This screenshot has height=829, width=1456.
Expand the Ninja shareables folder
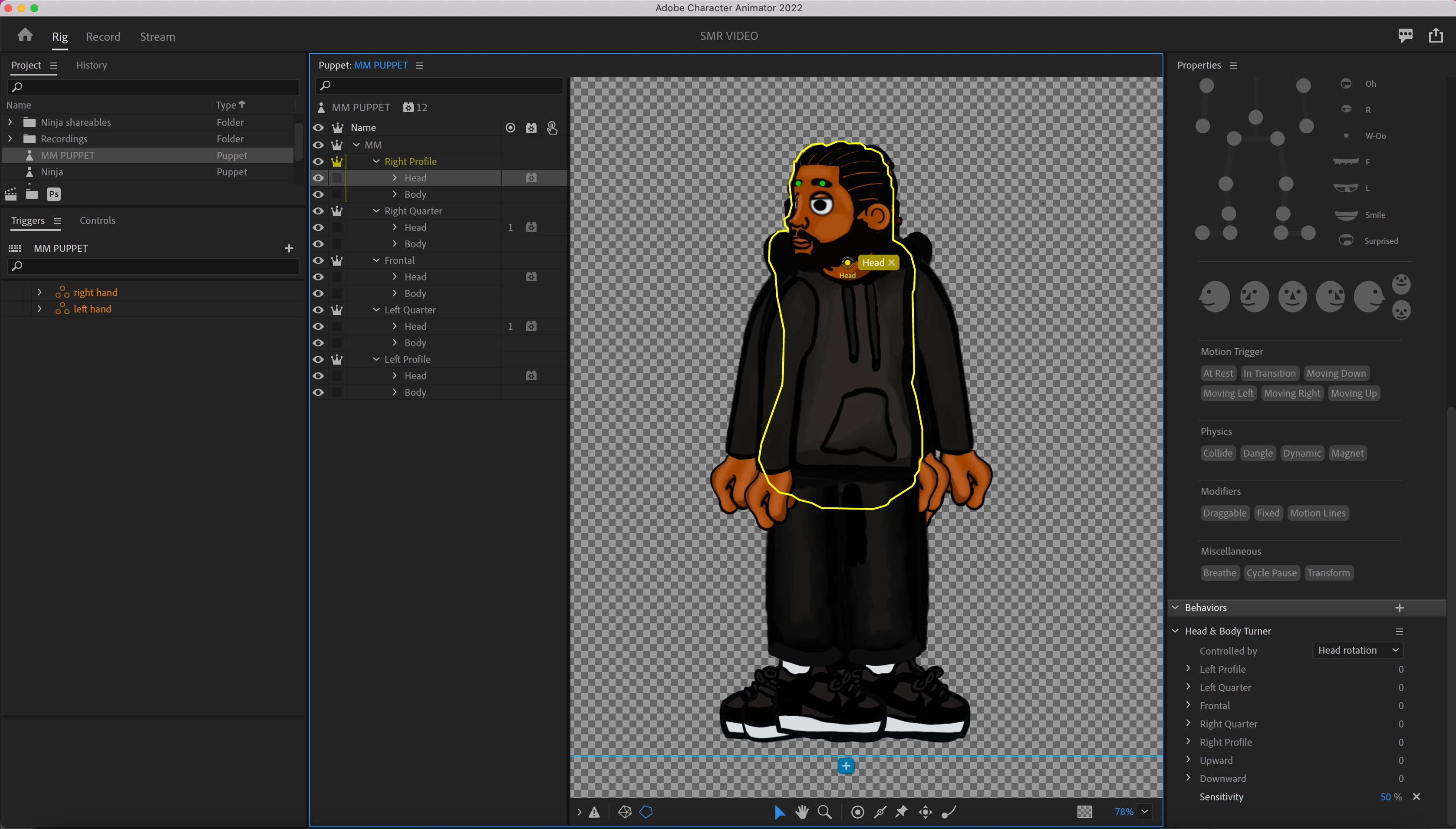(10, 122)
